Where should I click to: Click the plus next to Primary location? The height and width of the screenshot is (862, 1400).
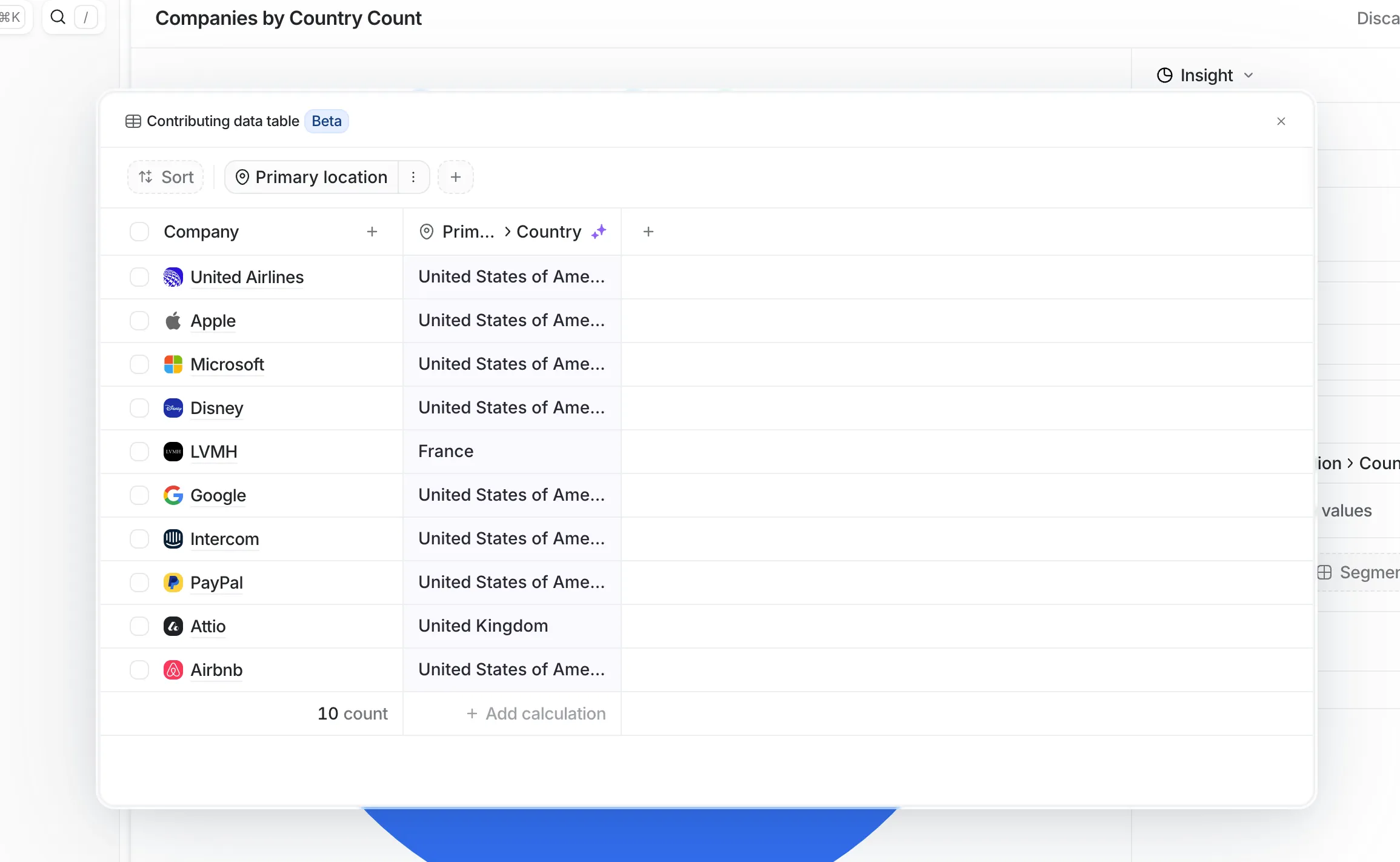pos(456,177)
